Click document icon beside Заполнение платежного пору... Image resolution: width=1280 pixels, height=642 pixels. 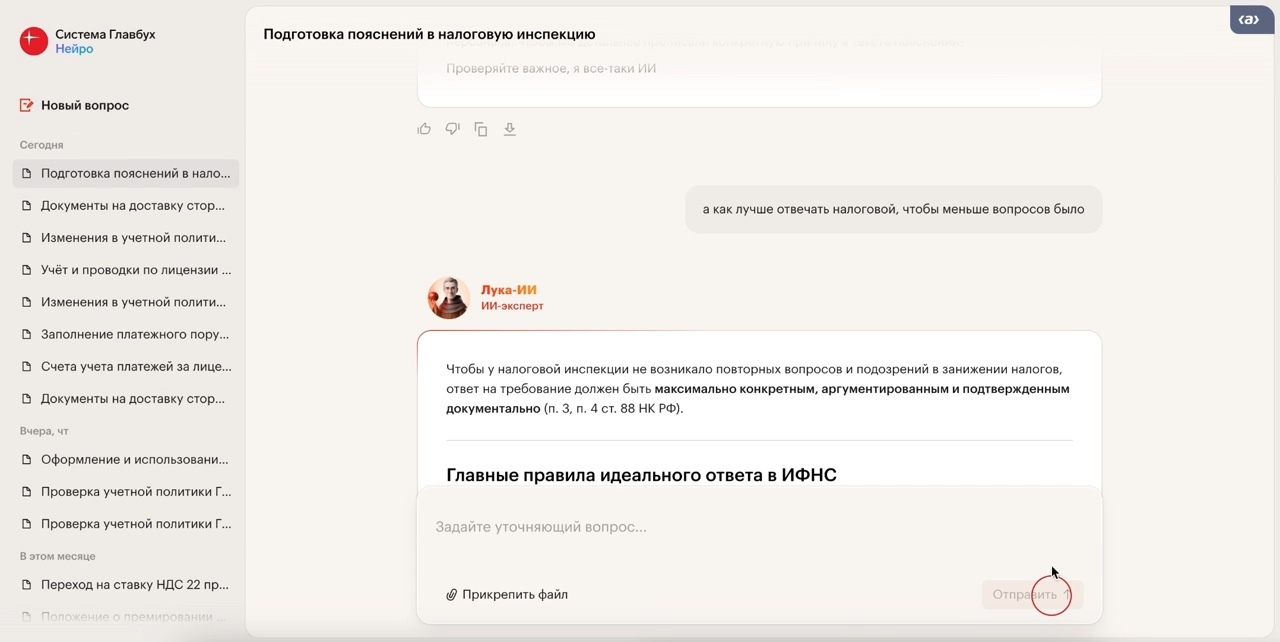click(x=27, y=334)
